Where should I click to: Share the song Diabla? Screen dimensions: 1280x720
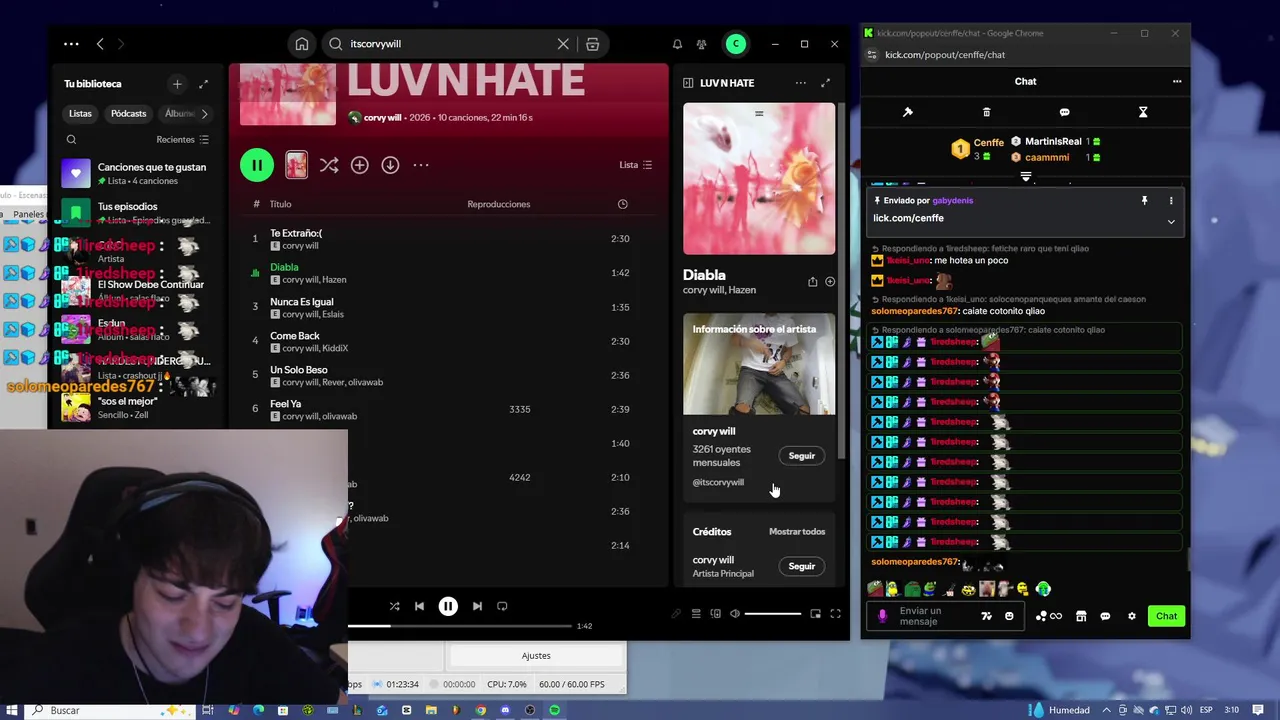(x=812, y=282)
